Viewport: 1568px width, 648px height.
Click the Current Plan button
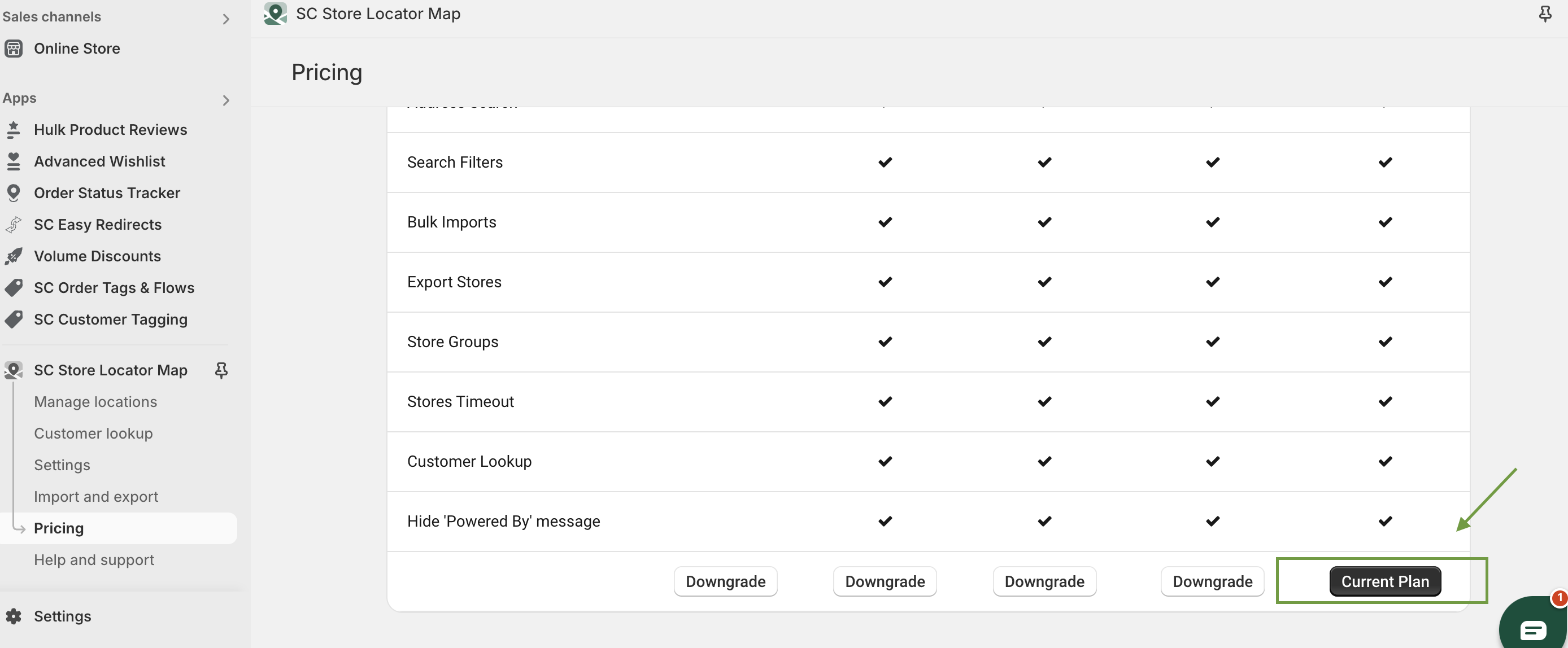point(1385,582)
